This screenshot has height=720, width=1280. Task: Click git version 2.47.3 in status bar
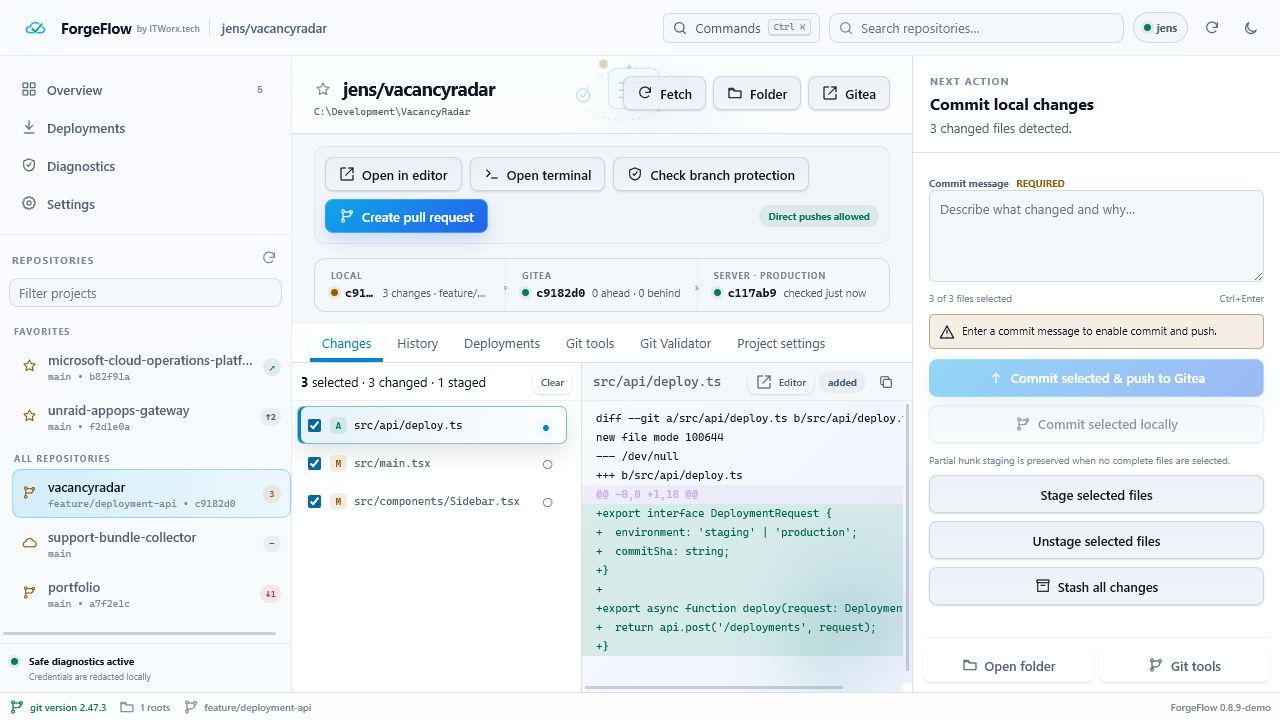click(58, 707)
